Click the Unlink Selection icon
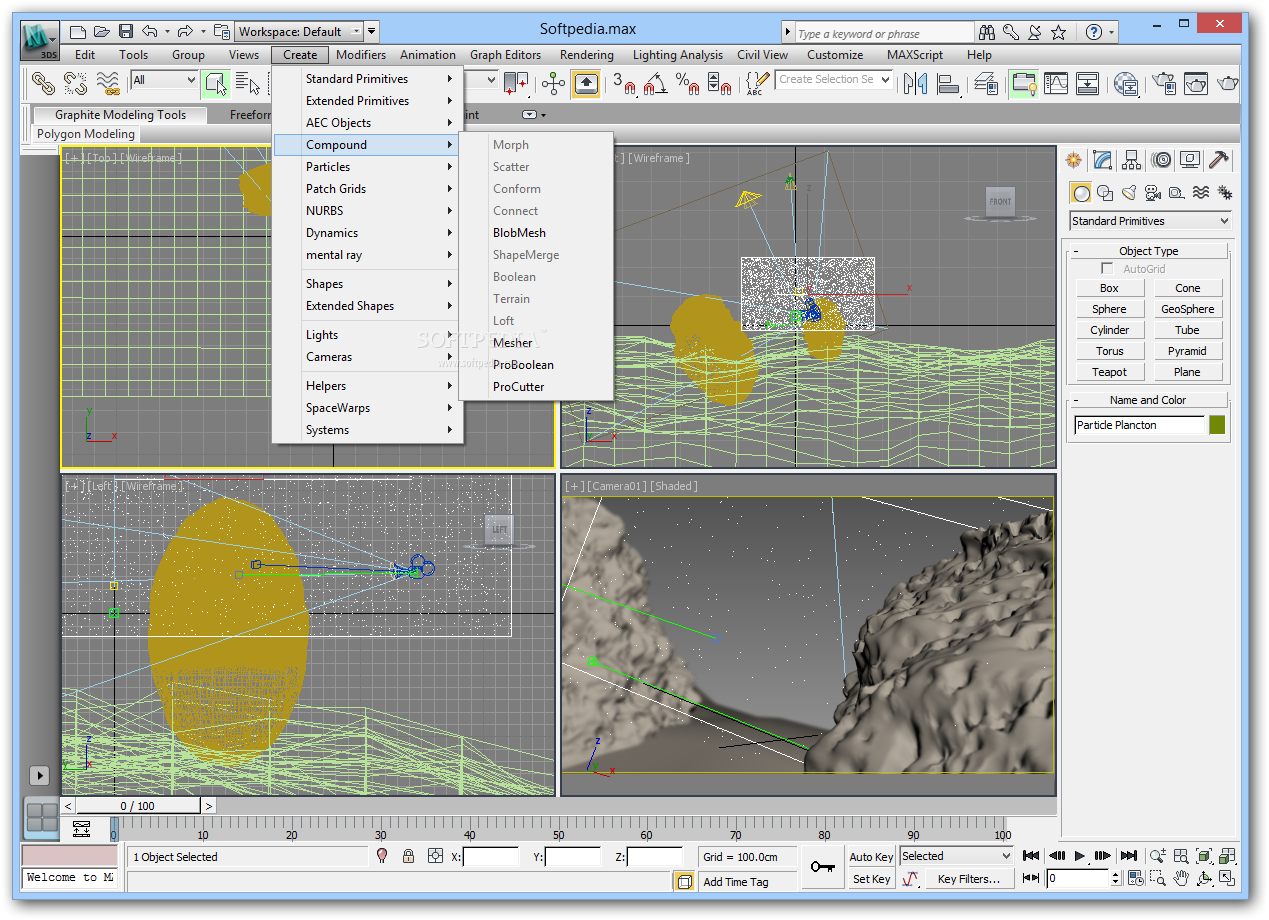This screenshot has width=1269, height=920. click(x=75, y=82)
